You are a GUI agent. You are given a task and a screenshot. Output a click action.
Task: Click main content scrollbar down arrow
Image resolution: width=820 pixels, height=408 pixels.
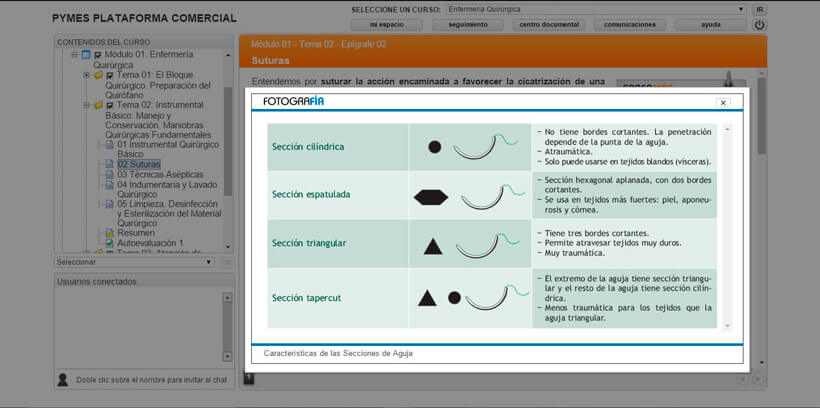click(761, 362)
